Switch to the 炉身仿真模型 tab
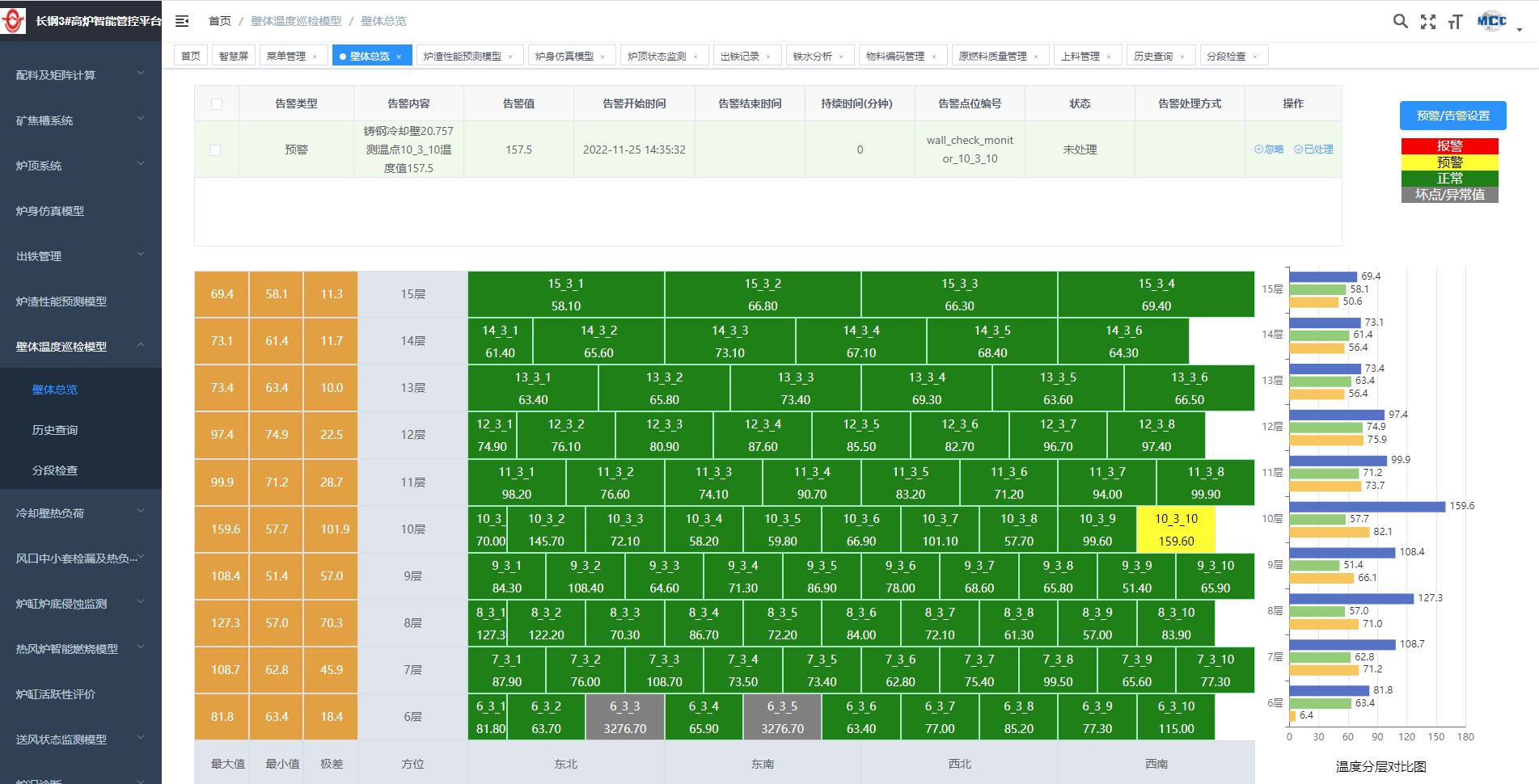The width and height of the screenshot is (1539, 784). coord(564,56)
